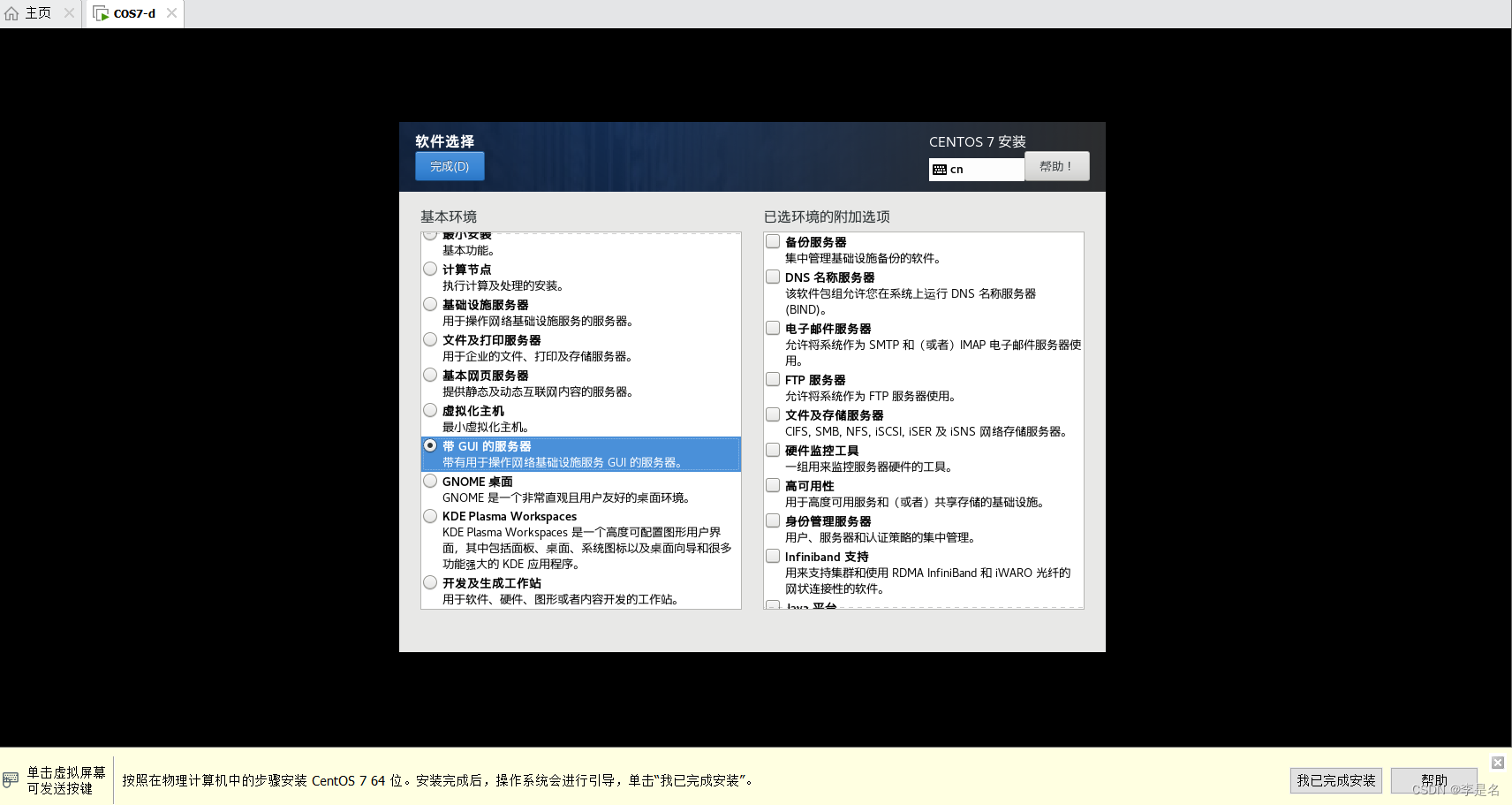The image size is (1512, 805).
Task: Click the 允许将系统作为 FTP 服务器使用 description
Action: [x=873, y=396]
